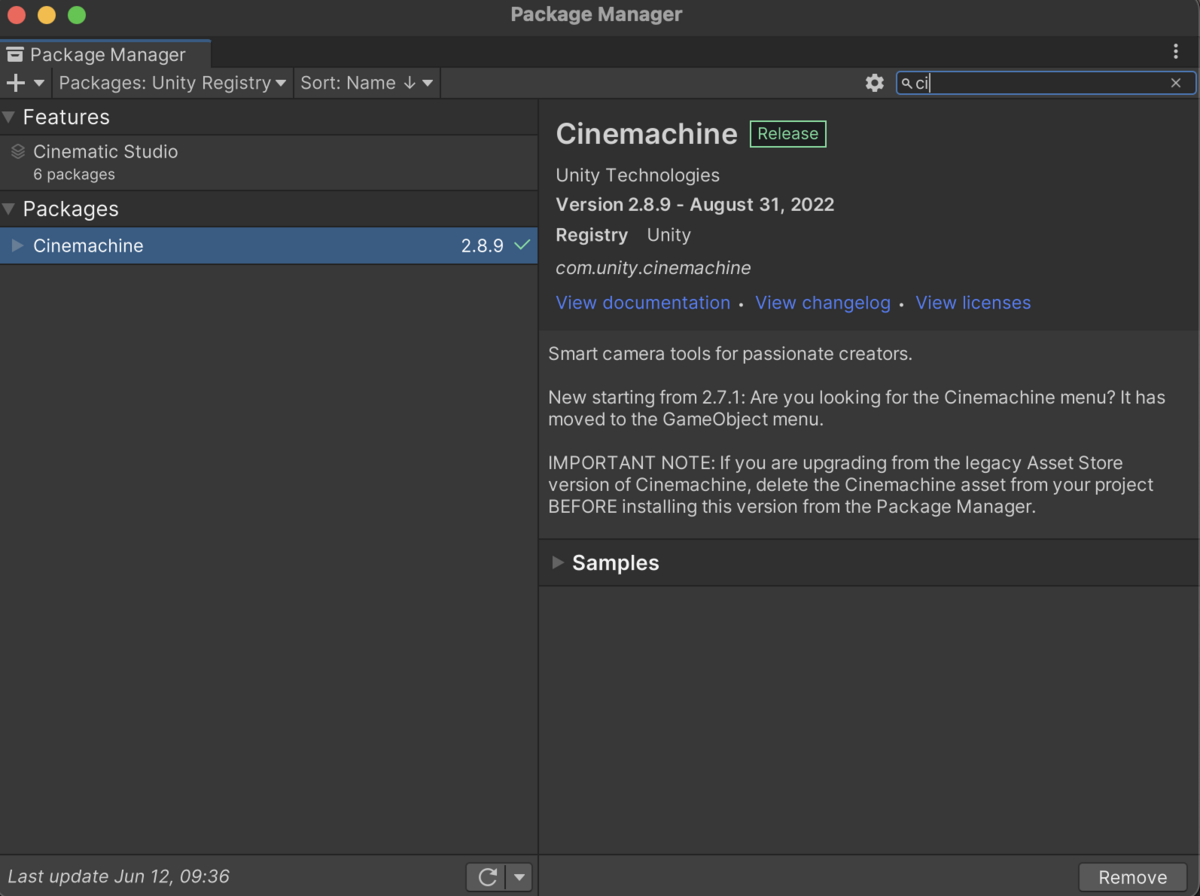Viewport: 1200px width, 896px height.
Task: Select the Package Manager tab
Action: 107,55
